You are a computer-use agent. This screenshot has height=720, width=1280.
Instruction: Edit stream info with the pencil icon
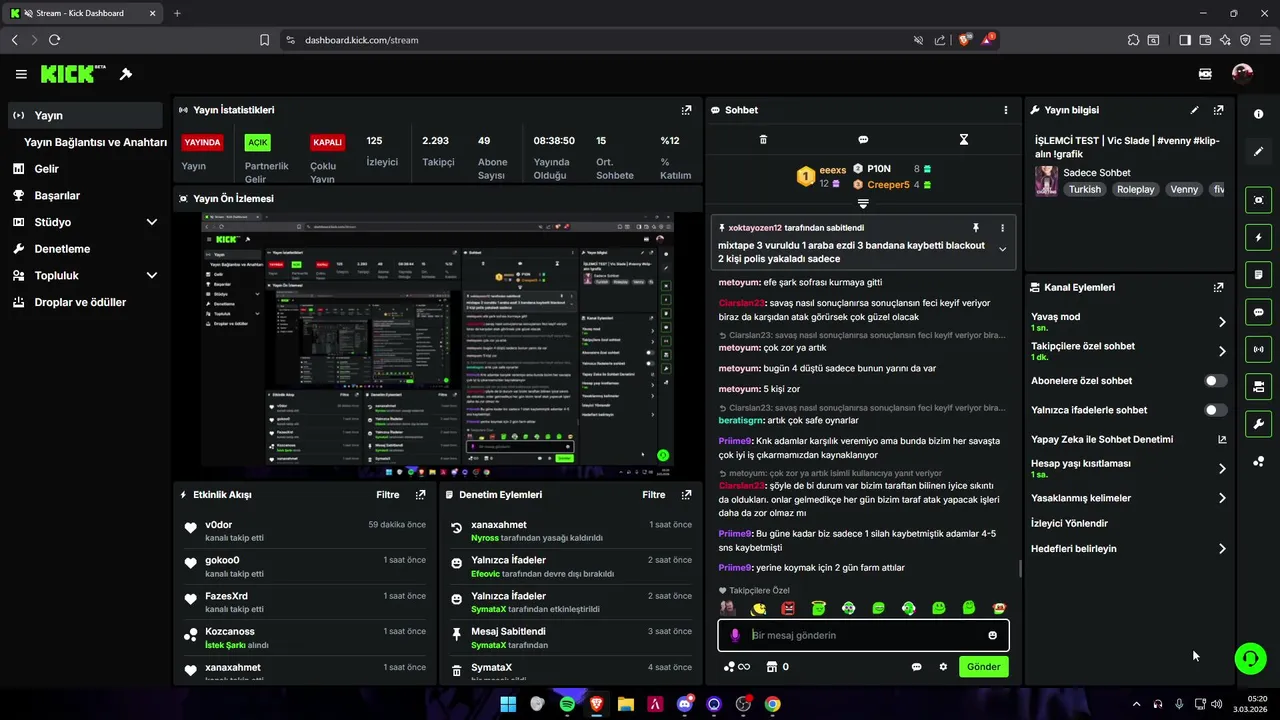pos(1194,110)
